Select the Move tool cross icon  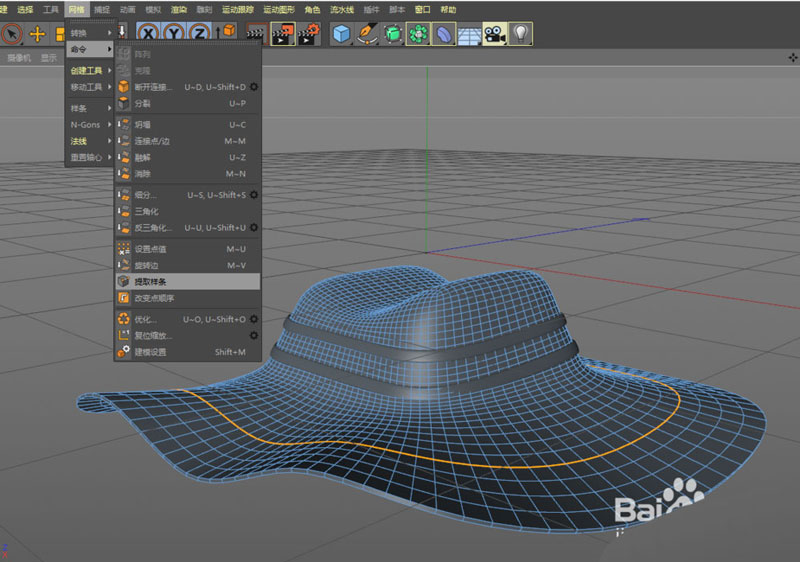click(x=38, y=34)
